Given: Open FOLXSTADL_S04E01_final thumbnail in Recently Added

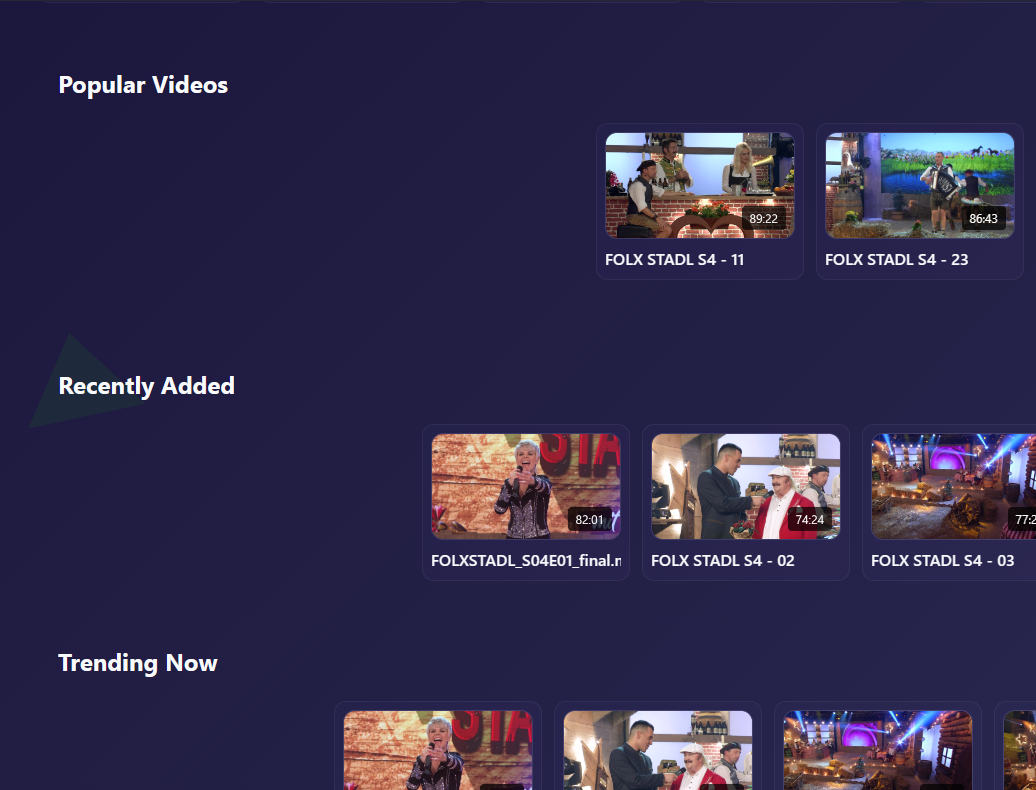Looking at the screenshot, I should click(526, 486).
